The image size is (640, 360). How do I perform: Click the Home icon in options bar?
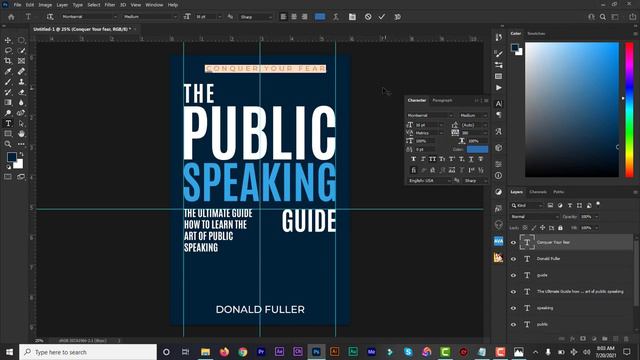point(11,17)
